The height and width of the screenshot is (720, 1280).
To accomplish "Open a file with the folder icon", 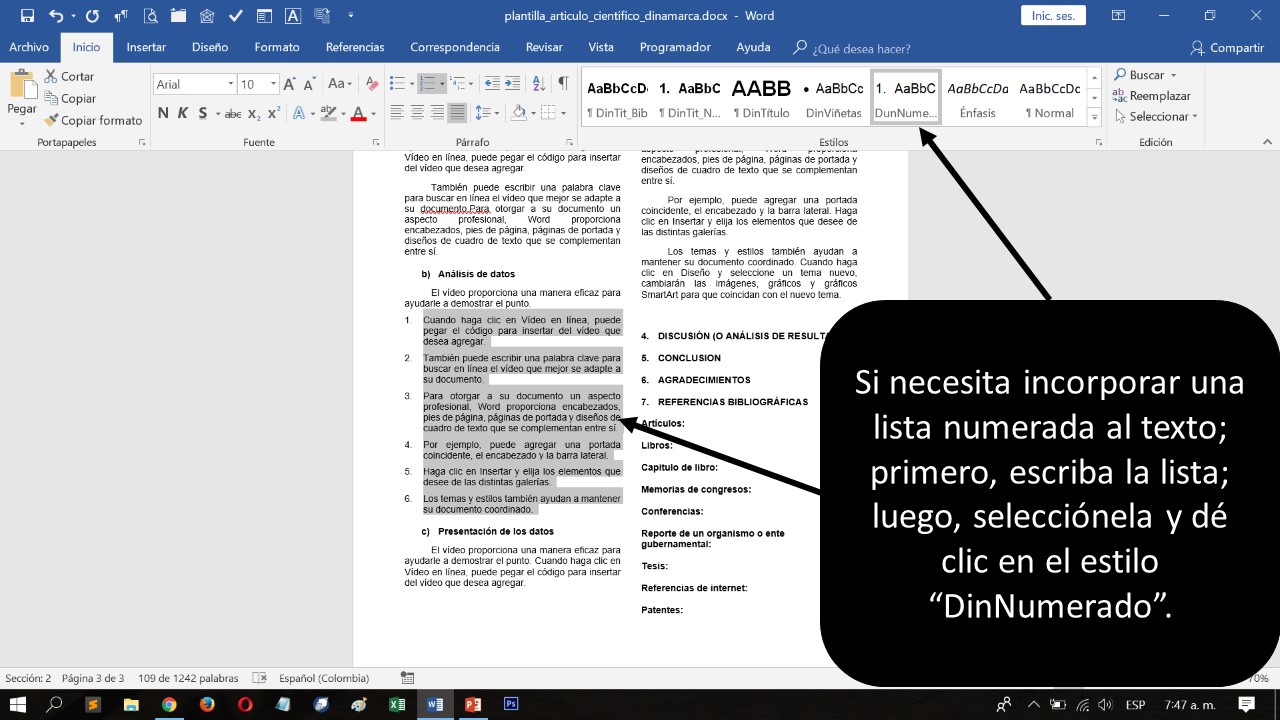I will (178, 16).
